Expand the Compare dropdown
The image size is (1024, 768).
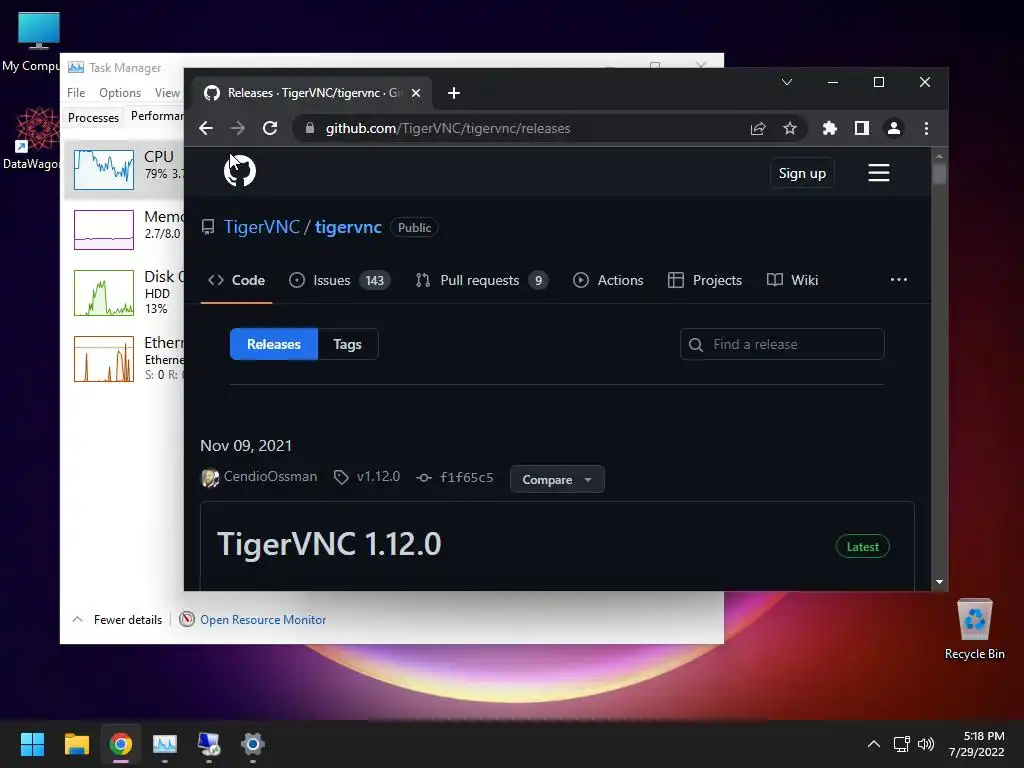(556, 479)
